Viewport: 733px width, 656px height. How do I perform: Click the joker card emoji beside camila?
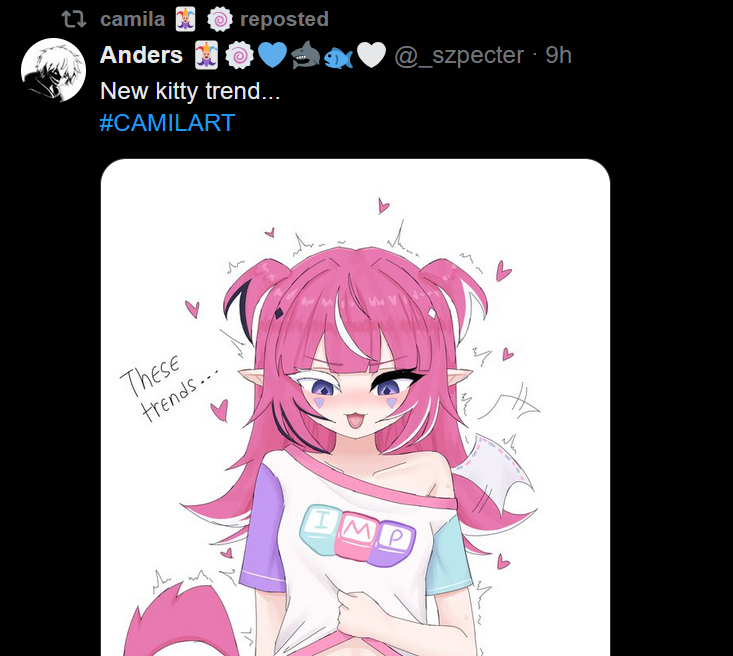pyautogui.click(x=185, y=20)
